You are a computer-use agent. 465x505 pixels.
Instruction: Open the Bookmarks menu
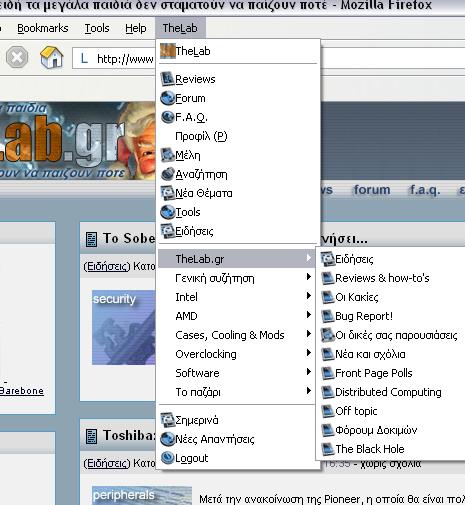(x=43, y=28)
